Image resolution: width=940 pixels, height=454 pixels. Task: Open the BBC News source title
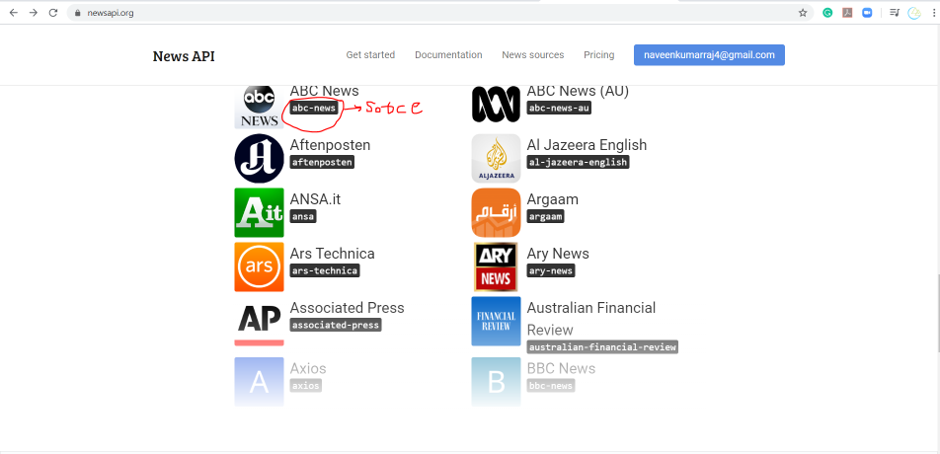click(561, 368)
